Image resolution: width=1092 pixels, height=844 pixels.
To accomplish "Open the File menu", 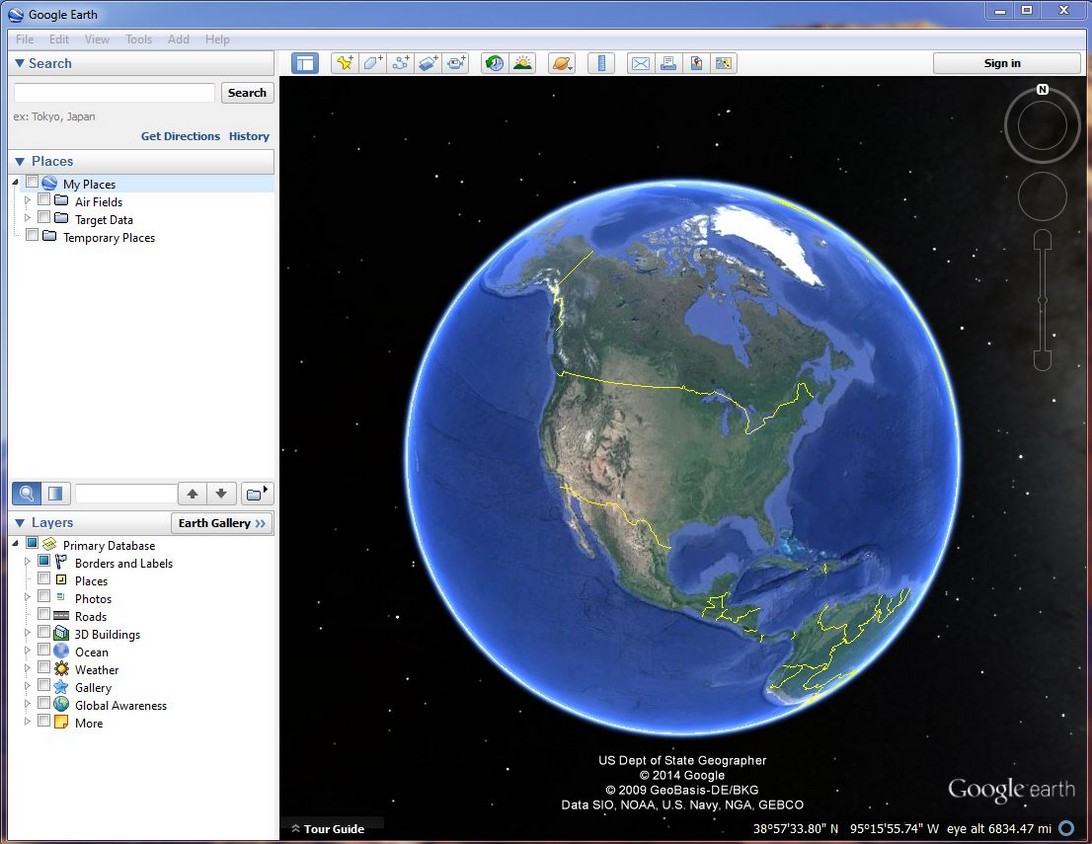I will 24,39.
